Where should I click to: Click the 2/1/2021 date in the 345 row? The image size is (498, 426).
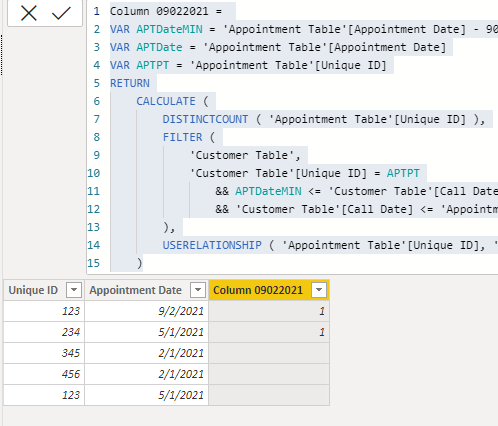(147, 353)
